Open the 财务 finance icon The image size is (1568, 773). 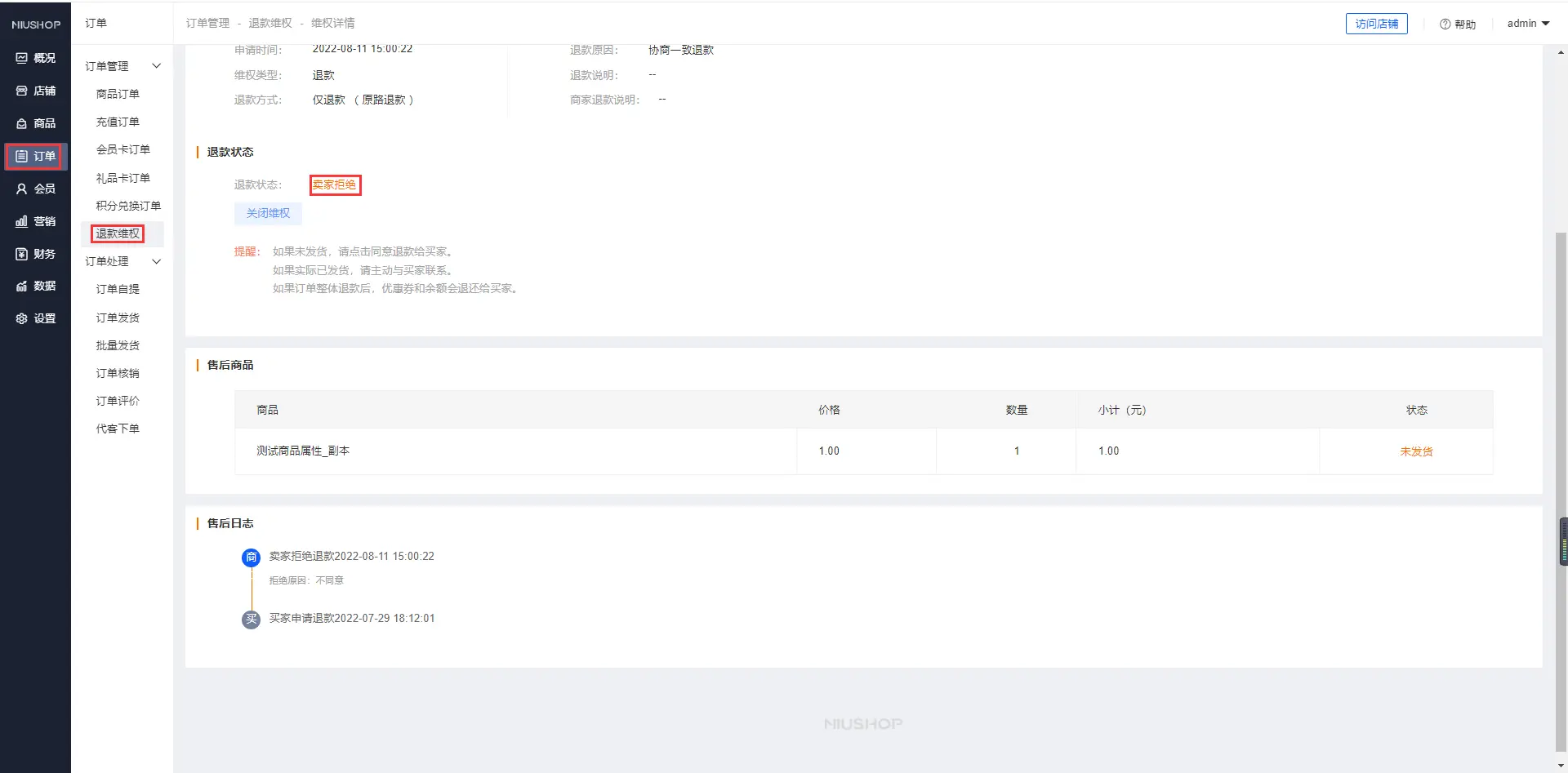[x=22, y=254]
